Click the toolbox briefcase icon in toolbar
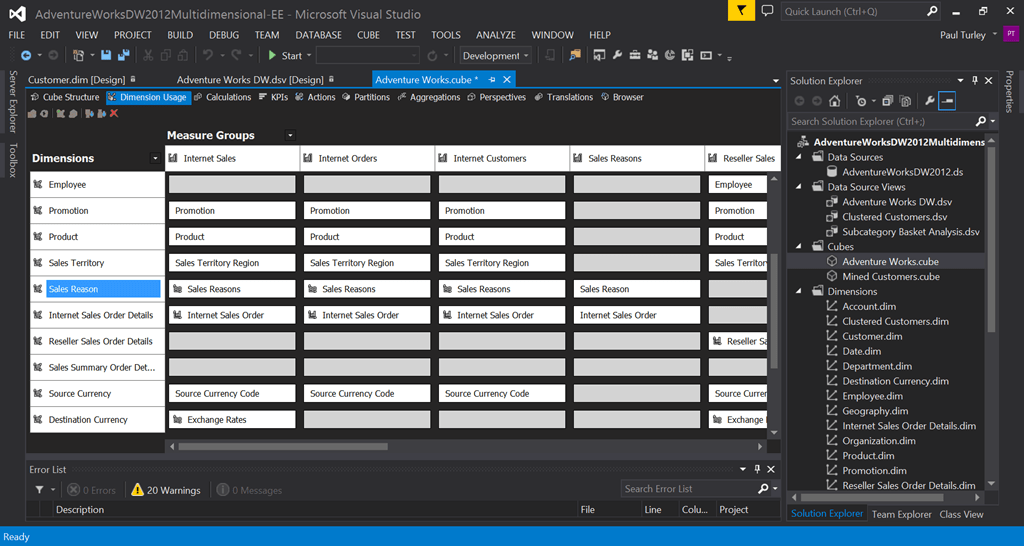 click(x=635, y=56)
